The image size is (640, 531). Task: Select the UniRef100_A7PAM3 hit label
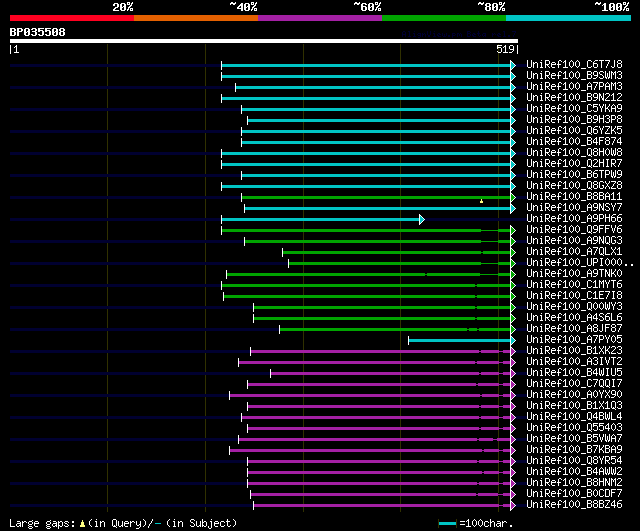pos(574,87)
